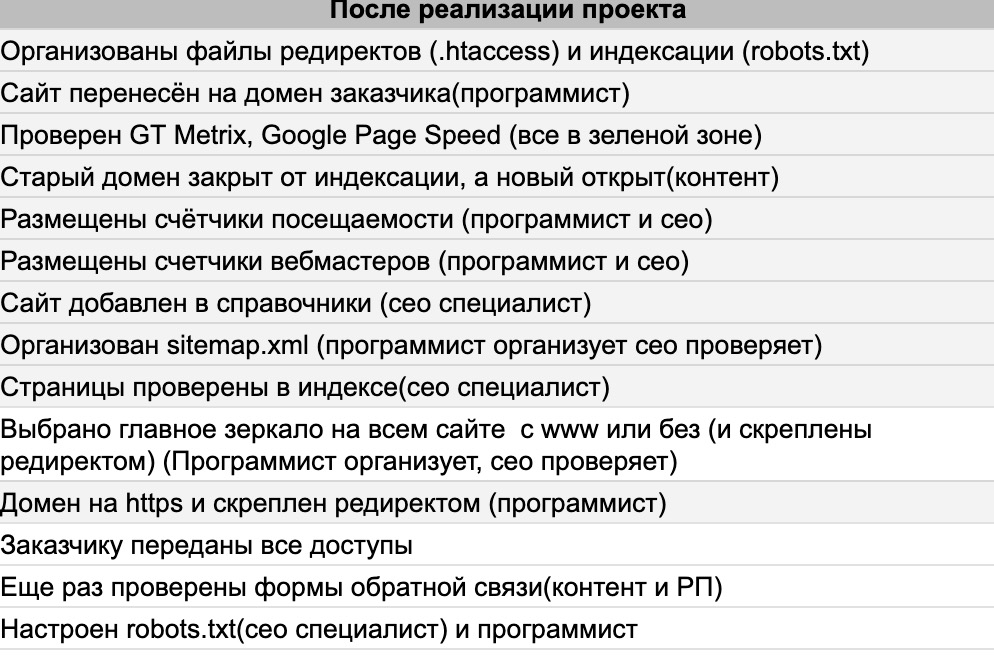Image resolution: width=994 pixels, height=656 pixels.
Task: Click the row about .htaccess redirect files
Action: pos(434,52)
